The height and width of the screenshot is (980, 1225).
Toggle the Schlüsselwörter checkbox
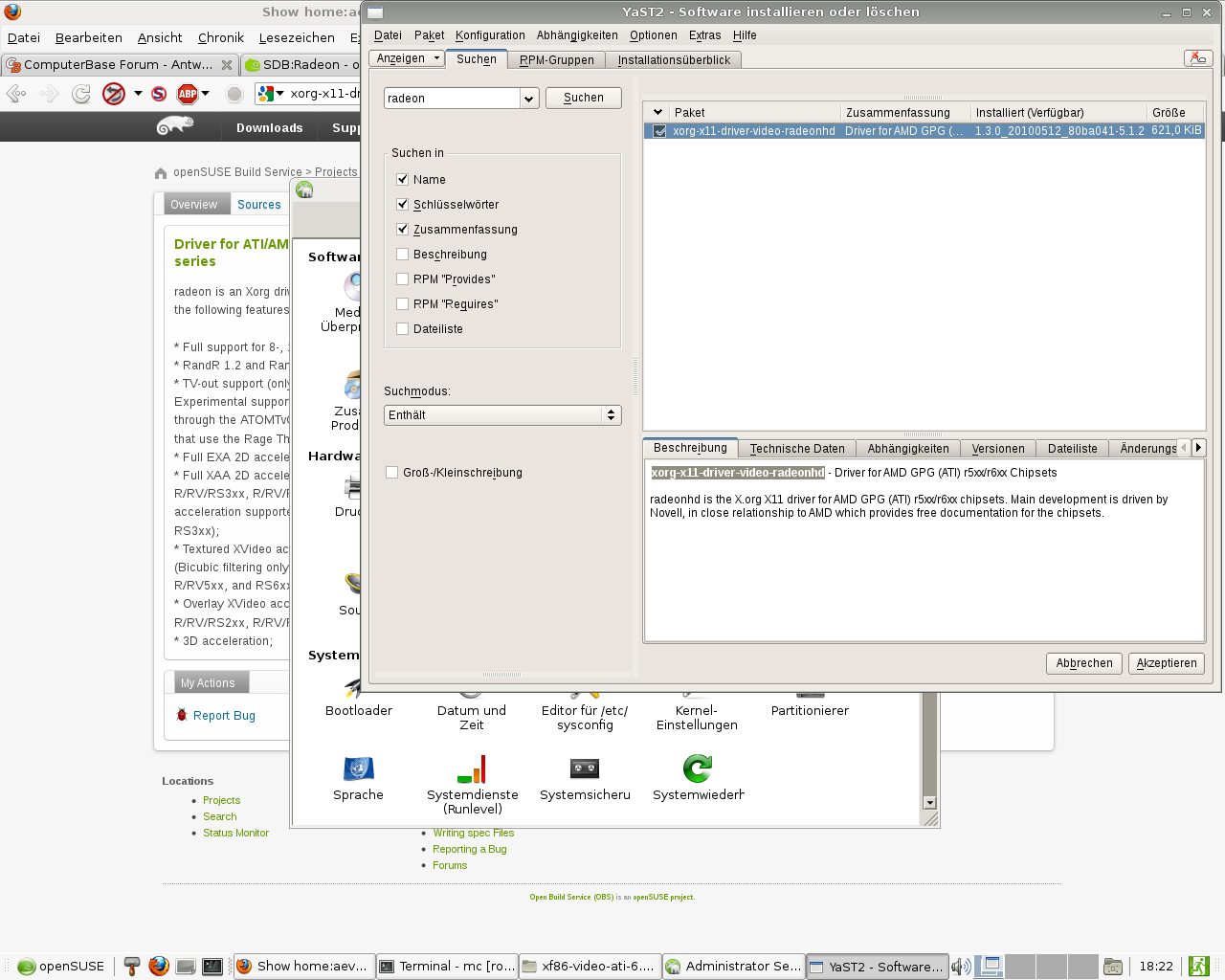pos(402,204)
